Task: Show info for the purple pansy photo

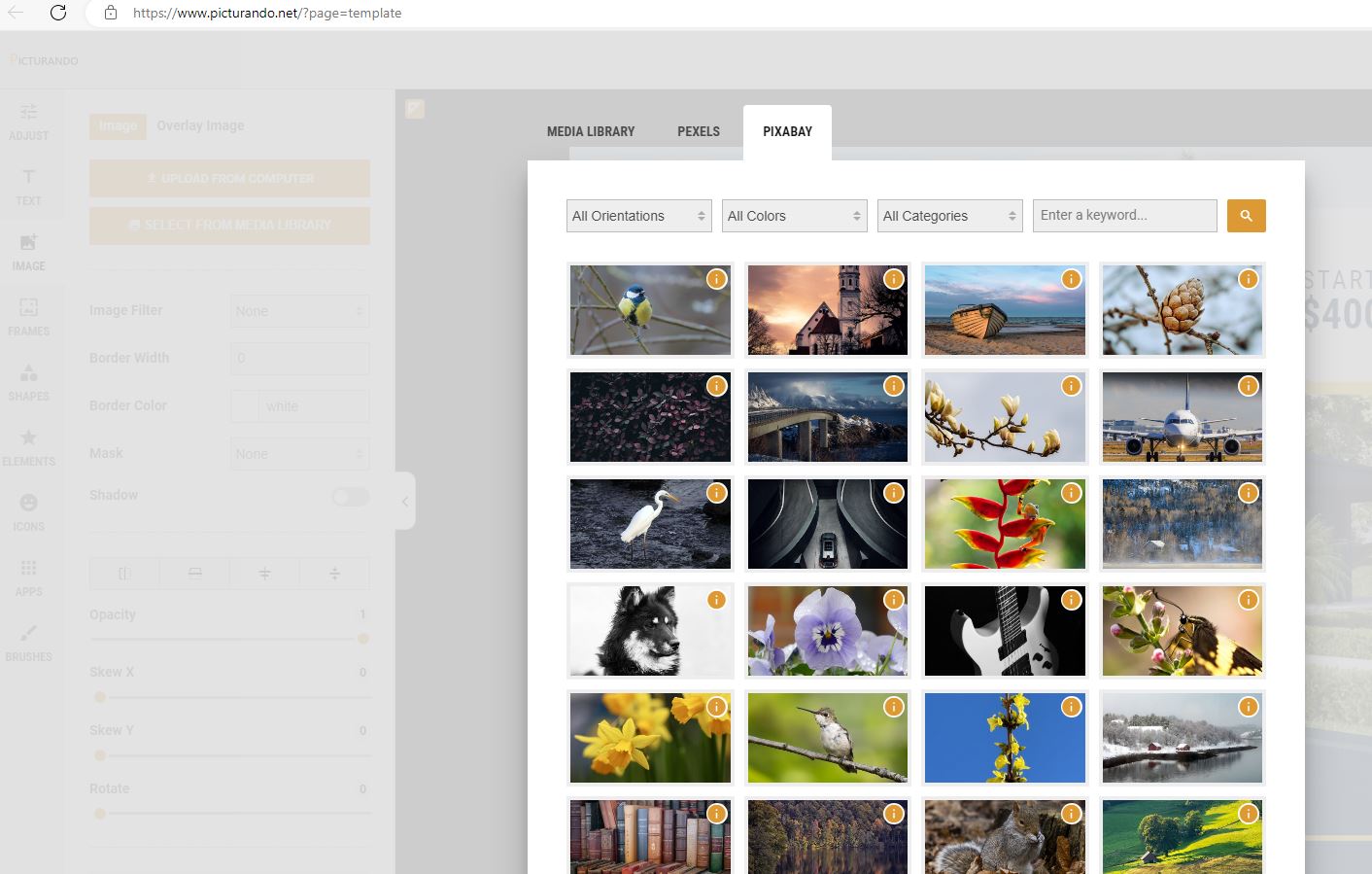Action: tap(894, 600)
